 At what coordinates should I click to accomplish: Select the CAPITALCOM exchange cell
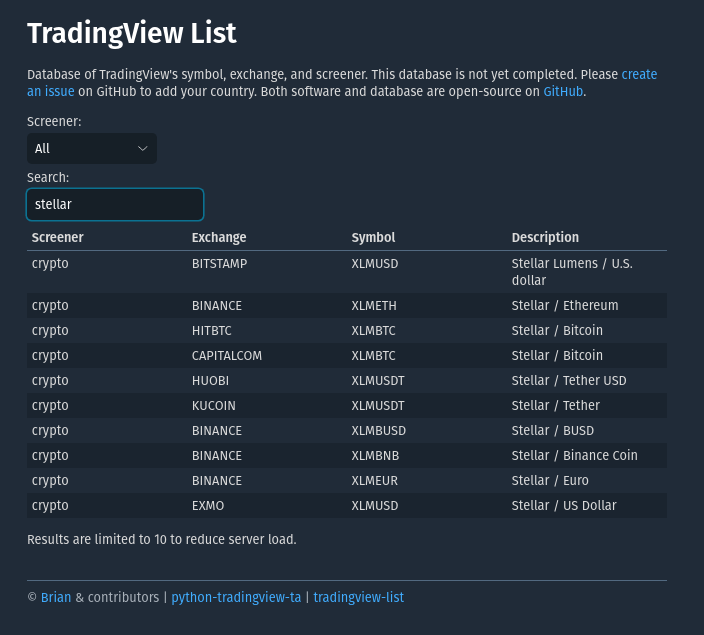click(227, 356)
